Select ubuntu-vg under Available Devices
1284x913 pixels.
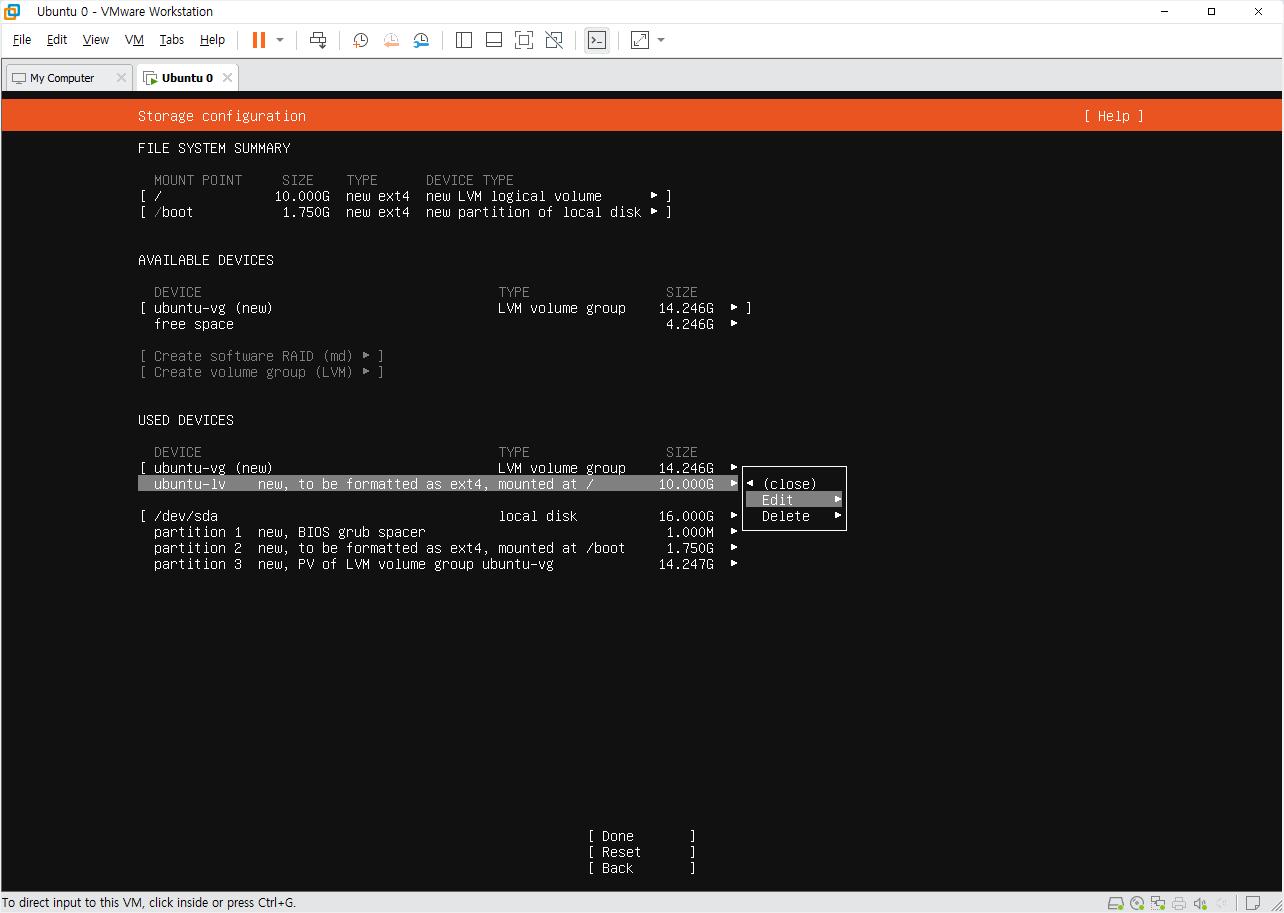click(445, 308)
